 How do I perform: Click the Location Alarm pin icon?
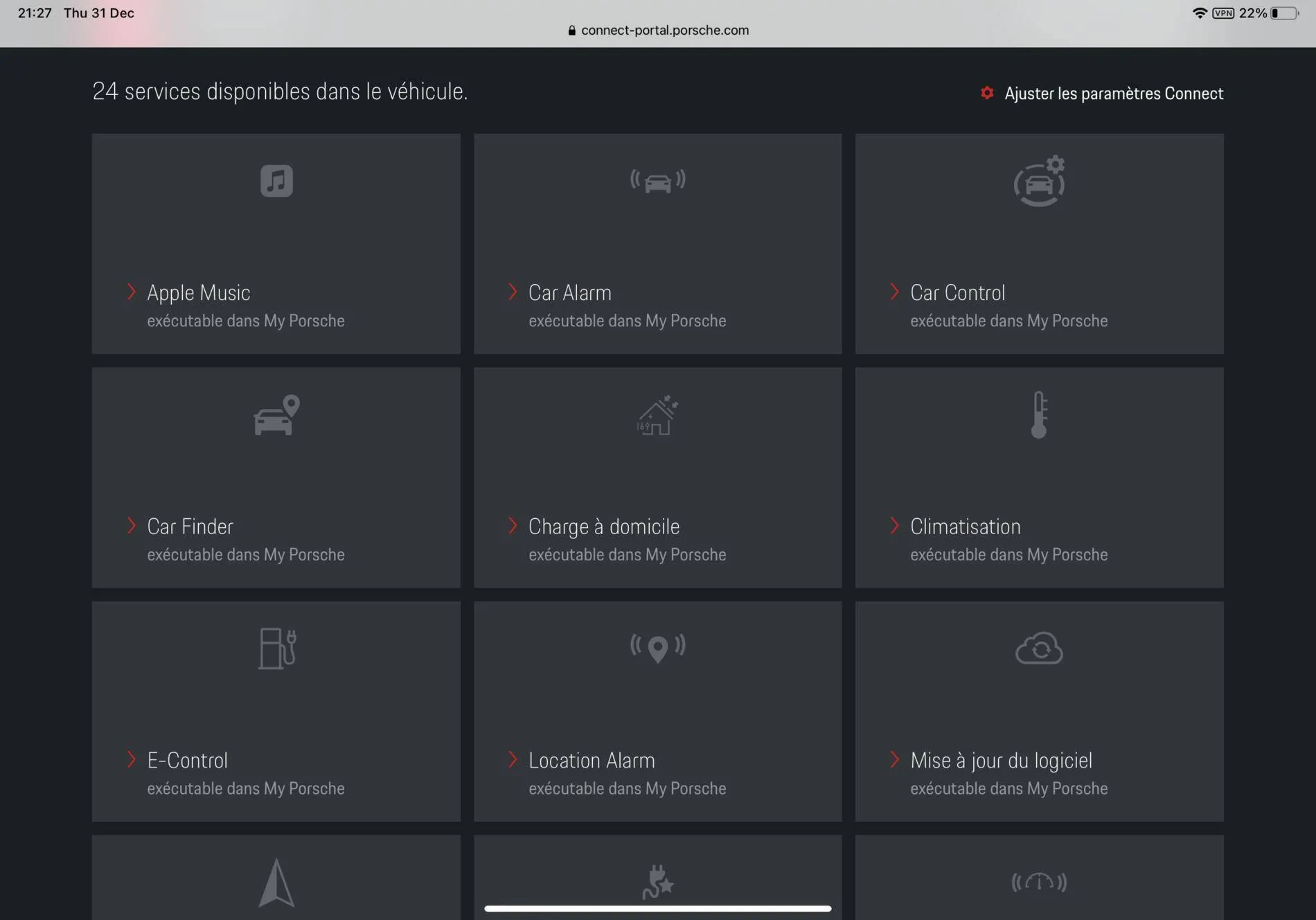click(657, 648)
